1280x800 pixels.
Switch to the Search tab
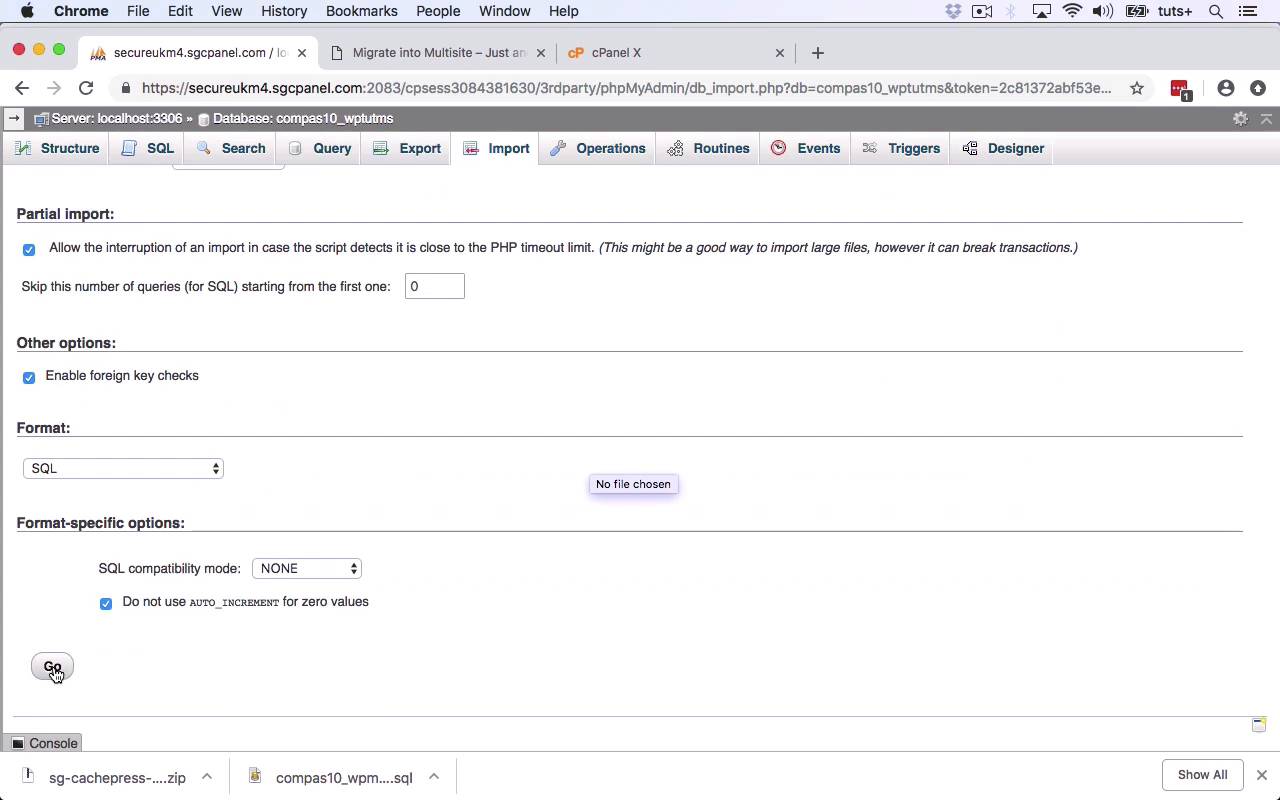point(231,148)
